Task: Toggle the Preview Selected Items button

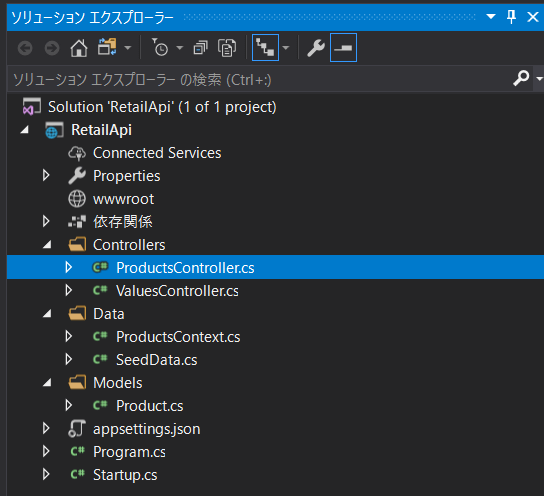Action: (343, 48)
